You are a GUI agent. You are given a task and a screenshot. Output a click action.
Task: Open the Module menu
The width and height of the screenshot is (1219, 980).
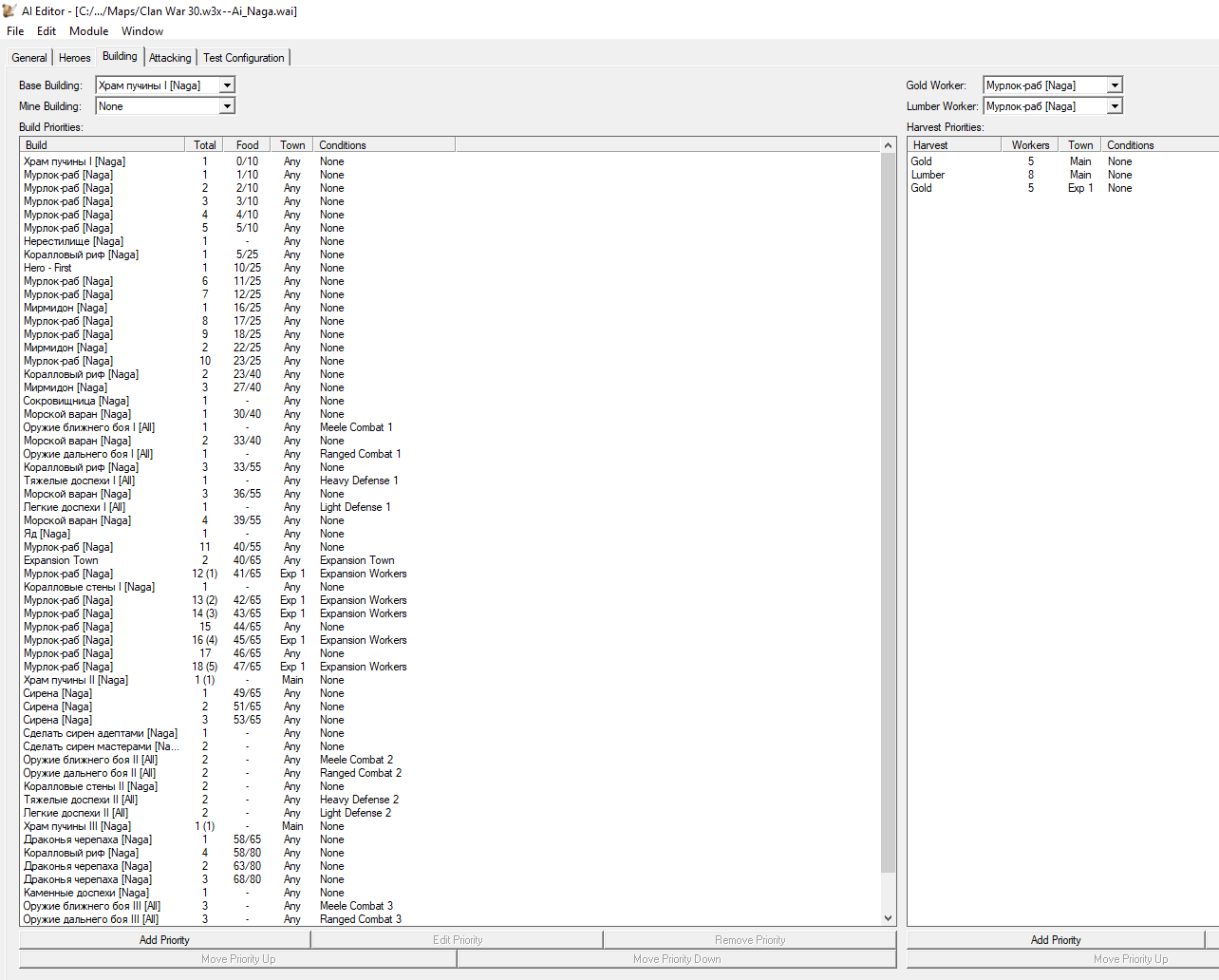pos(88,31)
